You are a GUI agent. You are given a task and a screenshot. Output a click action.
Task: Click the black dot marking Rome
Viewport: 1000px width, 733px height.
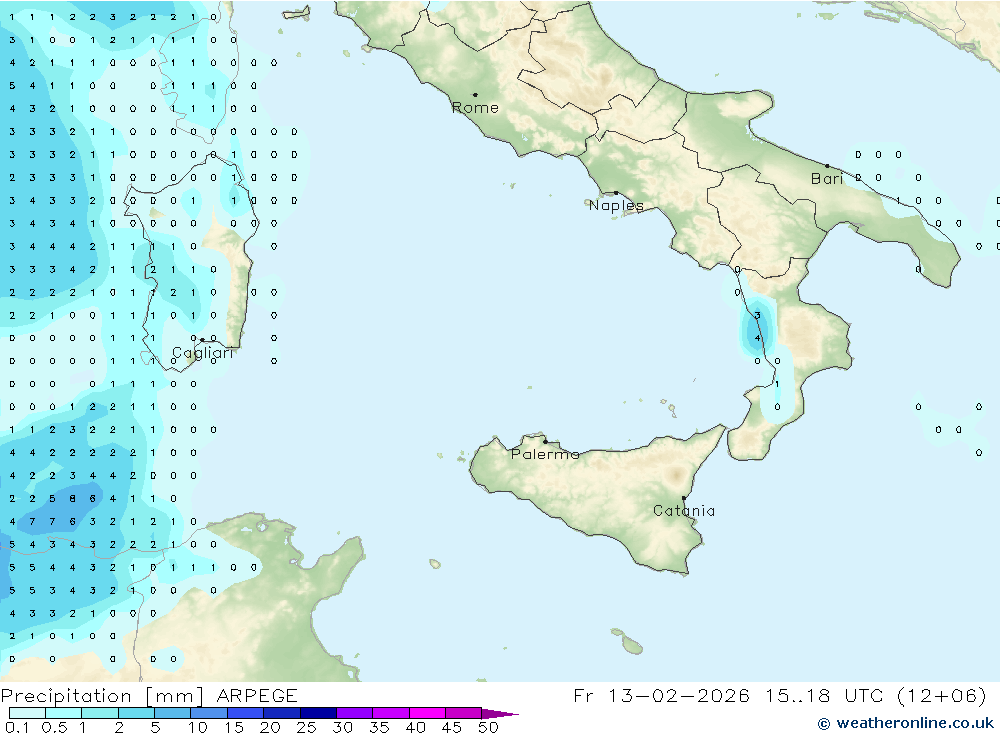[x=475, y=95]
